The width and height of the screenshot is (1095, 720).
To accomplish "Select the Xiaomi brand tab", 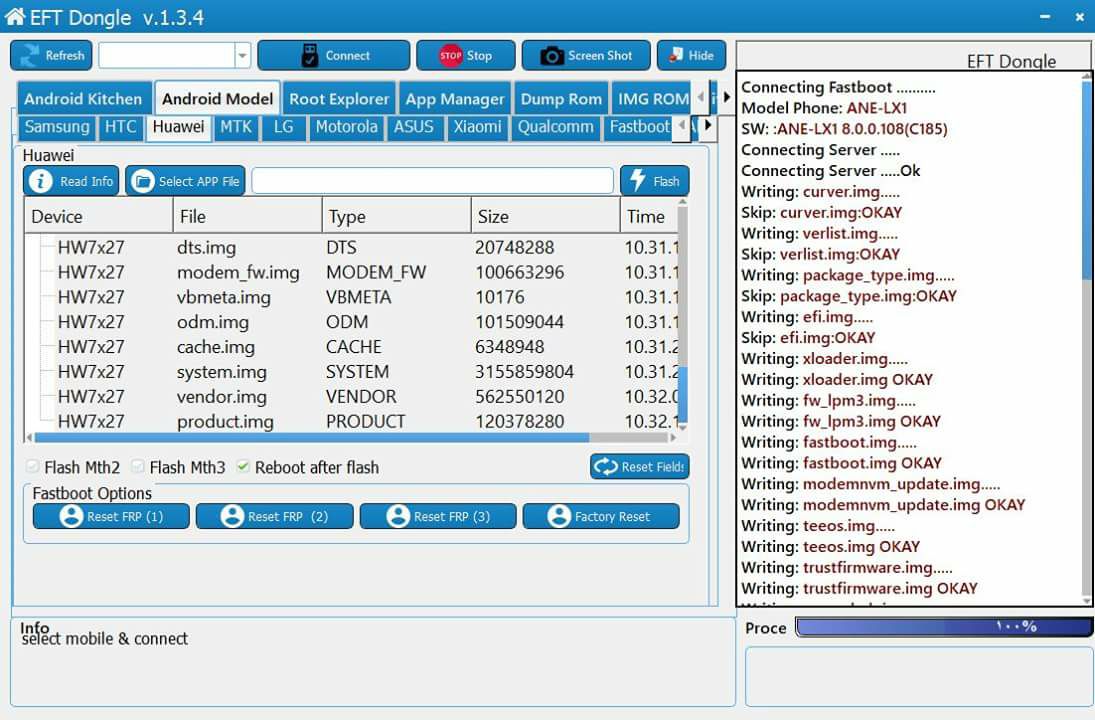I will (x=477, y=127).
